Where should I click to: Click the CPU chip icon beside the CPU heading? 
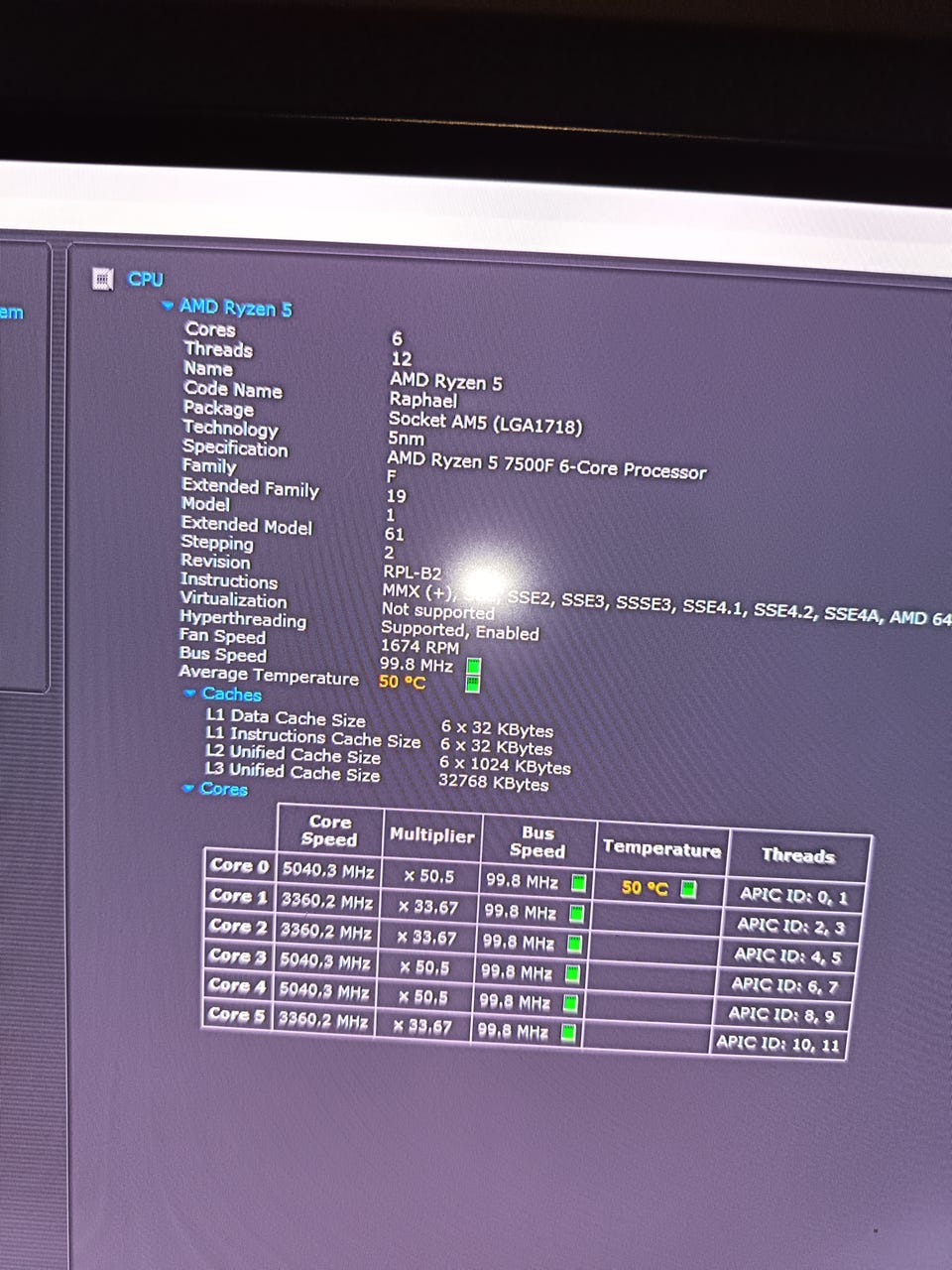tap(101, 279)
